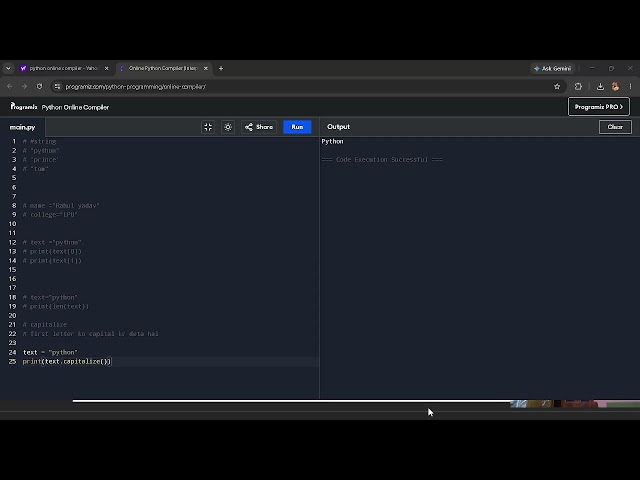Open Ask Gemini in browser
The width and height of the screenshot is (640, 480).
point(553,69)
